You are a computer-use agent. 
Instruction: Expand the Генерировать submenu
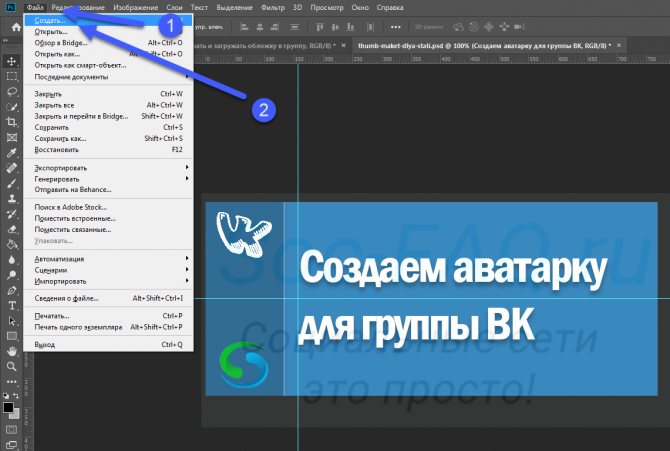tap(108, 179)
